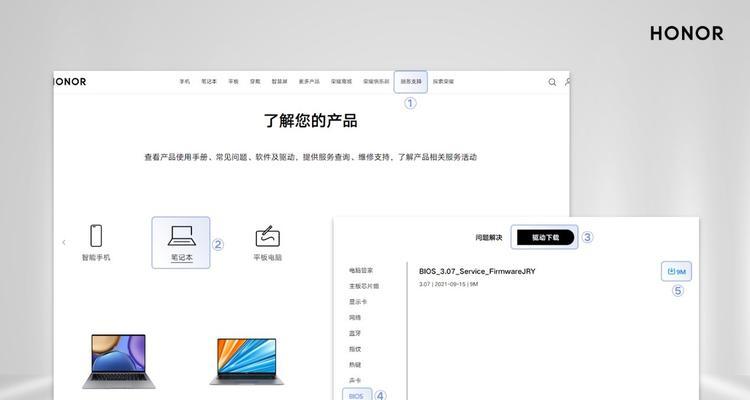Select 电脑管家 in driver category list

361,270
